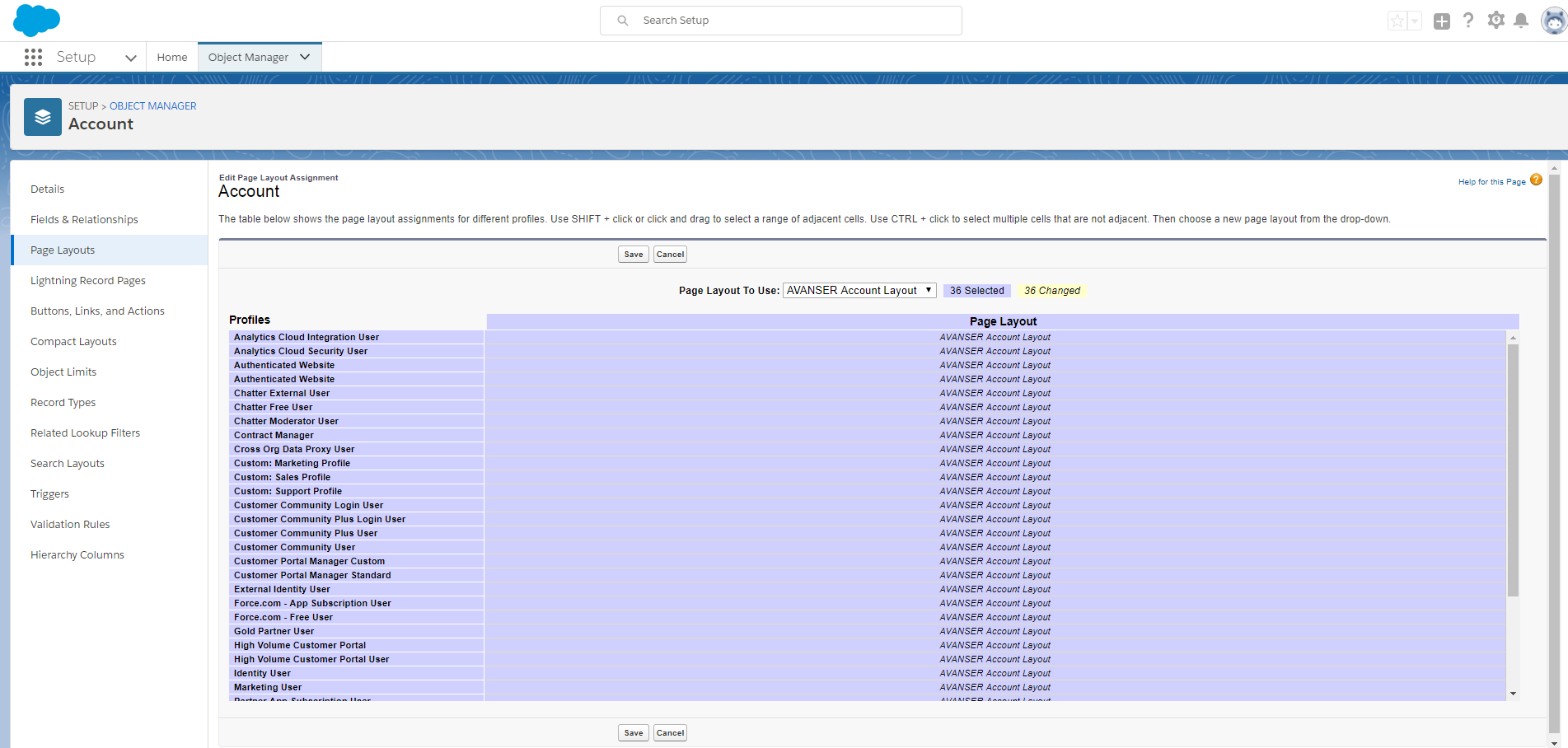Click the Account object layers icon

tap(43, 117)
